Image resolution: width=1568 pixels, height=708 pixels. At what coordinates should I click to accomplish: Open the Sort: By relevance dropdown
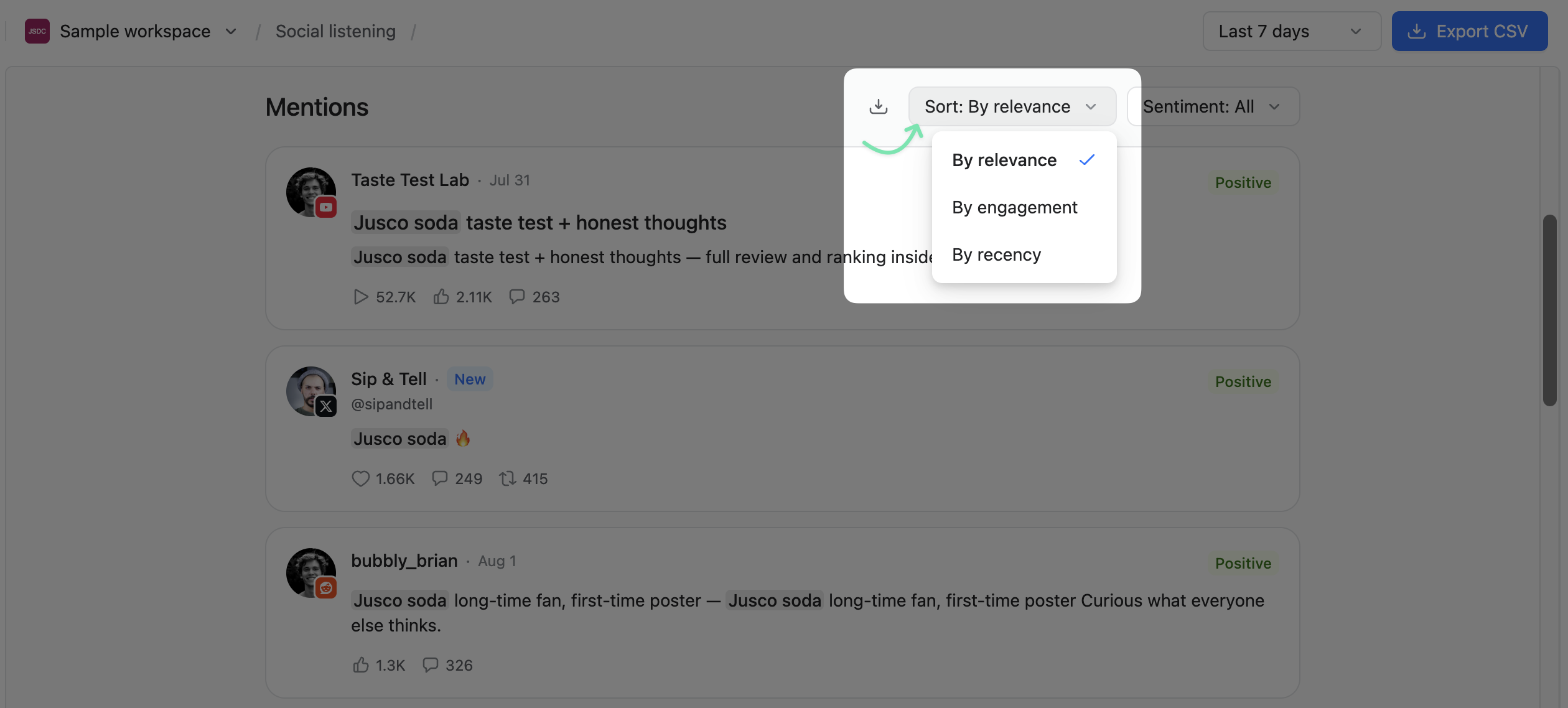[x=1012, y=106]
